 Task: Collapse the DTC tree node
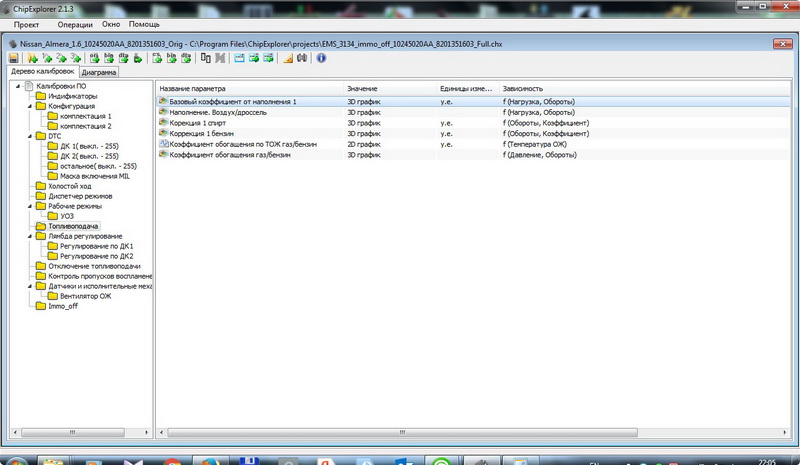point(28,136)
